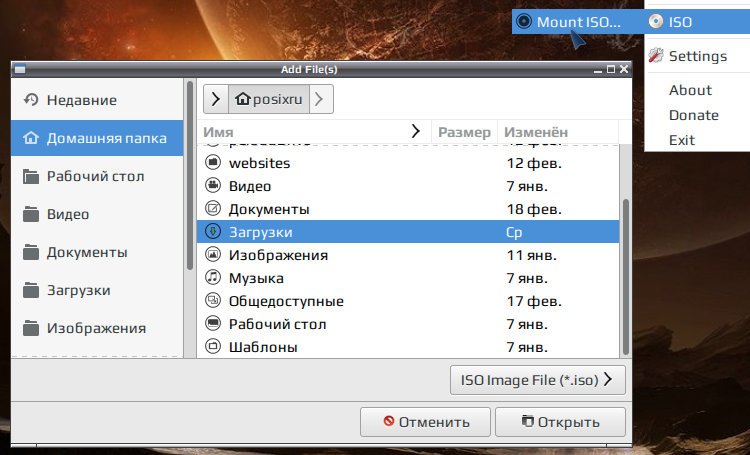The image size is (750, 455).
Task: Click the Шаблоны icon in file list
Action: (x=213, y=346)
